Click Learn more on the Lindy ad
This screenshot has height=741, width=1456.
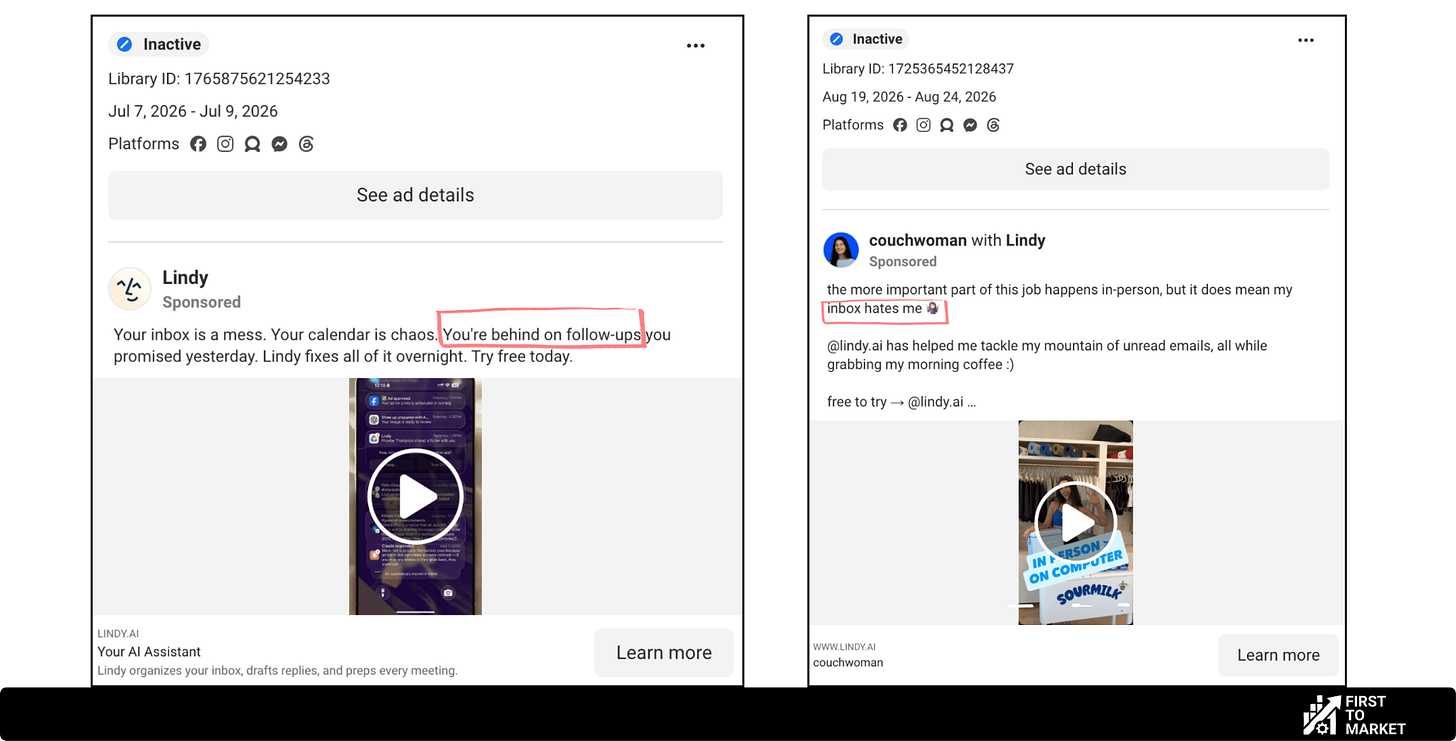pos(664,653)
